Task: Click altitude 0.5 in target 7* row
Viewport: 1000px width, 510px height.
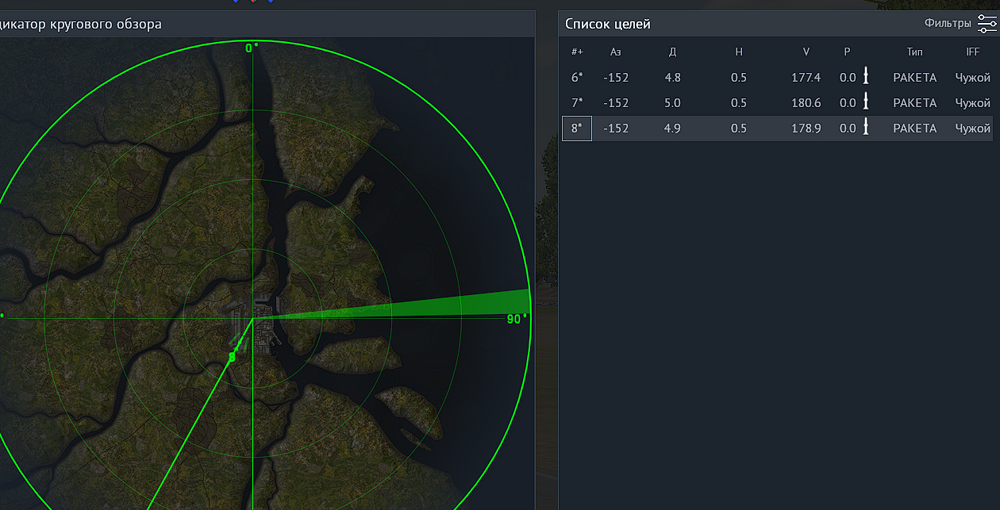Action: (x=739, y=103)
